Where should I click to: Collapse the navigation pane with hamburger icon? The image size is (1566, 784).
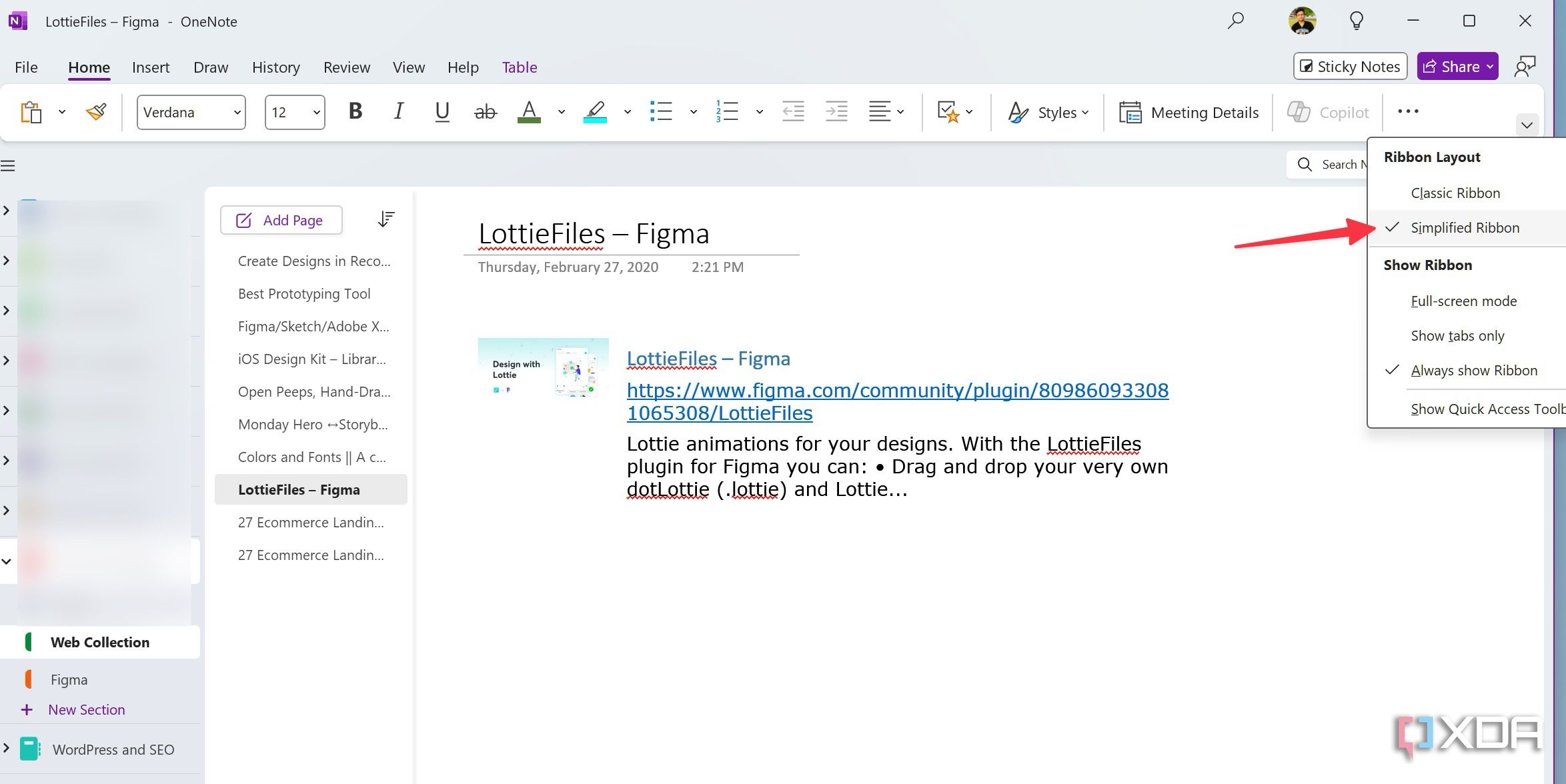tap(8, 165)
